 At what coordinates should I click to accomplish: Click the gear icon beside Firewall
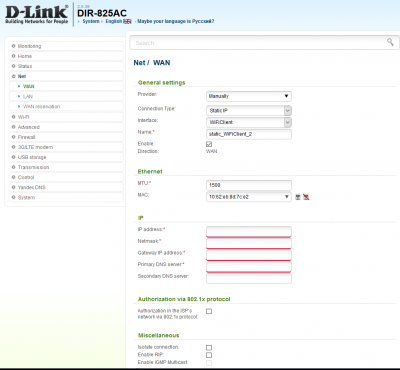[13, 137]
